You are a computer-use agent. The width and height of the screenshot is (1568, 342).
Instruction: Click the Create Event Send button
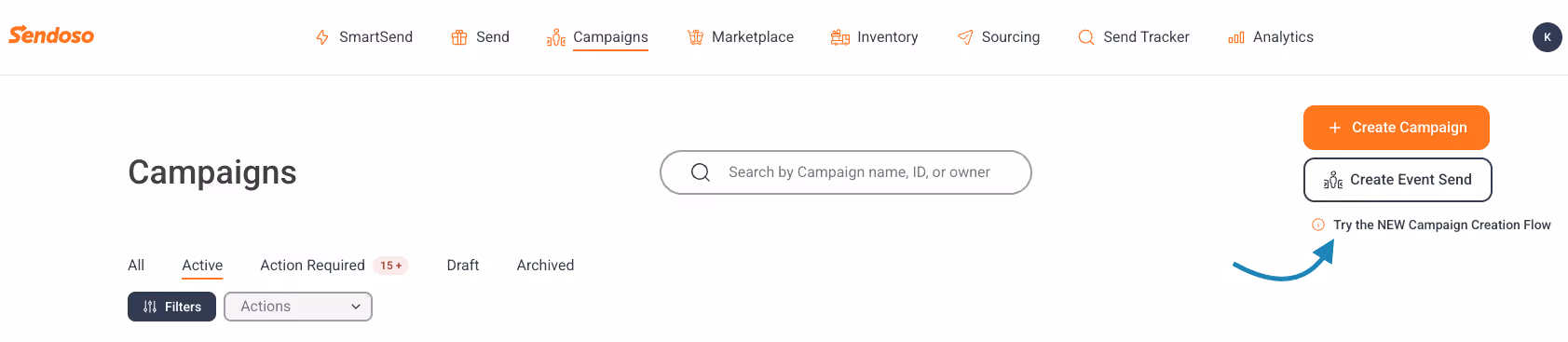(1398, 180)
